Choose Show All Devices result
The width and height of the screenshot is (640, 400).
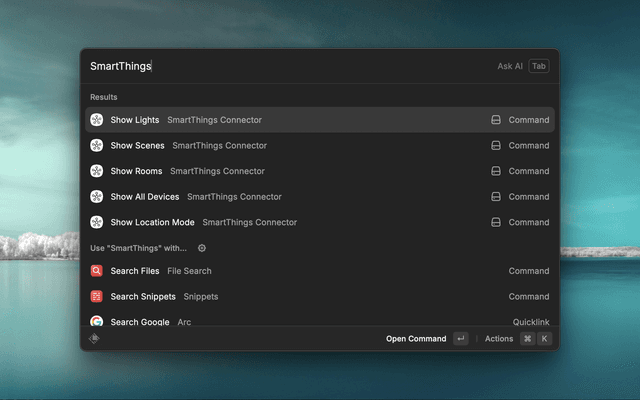(x=145, y=197)
